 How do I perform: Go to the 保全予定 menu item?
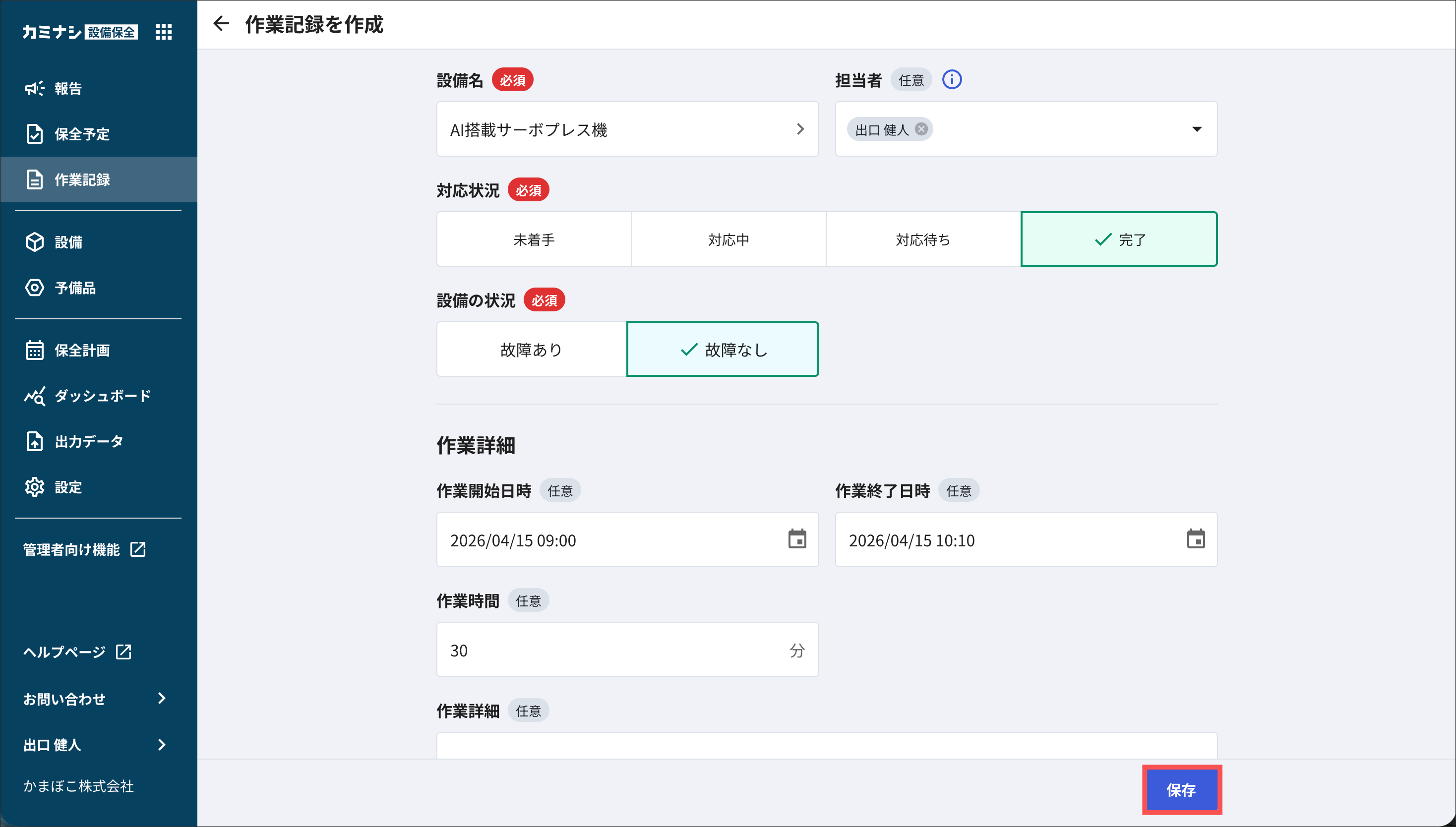tap(82, 134)
